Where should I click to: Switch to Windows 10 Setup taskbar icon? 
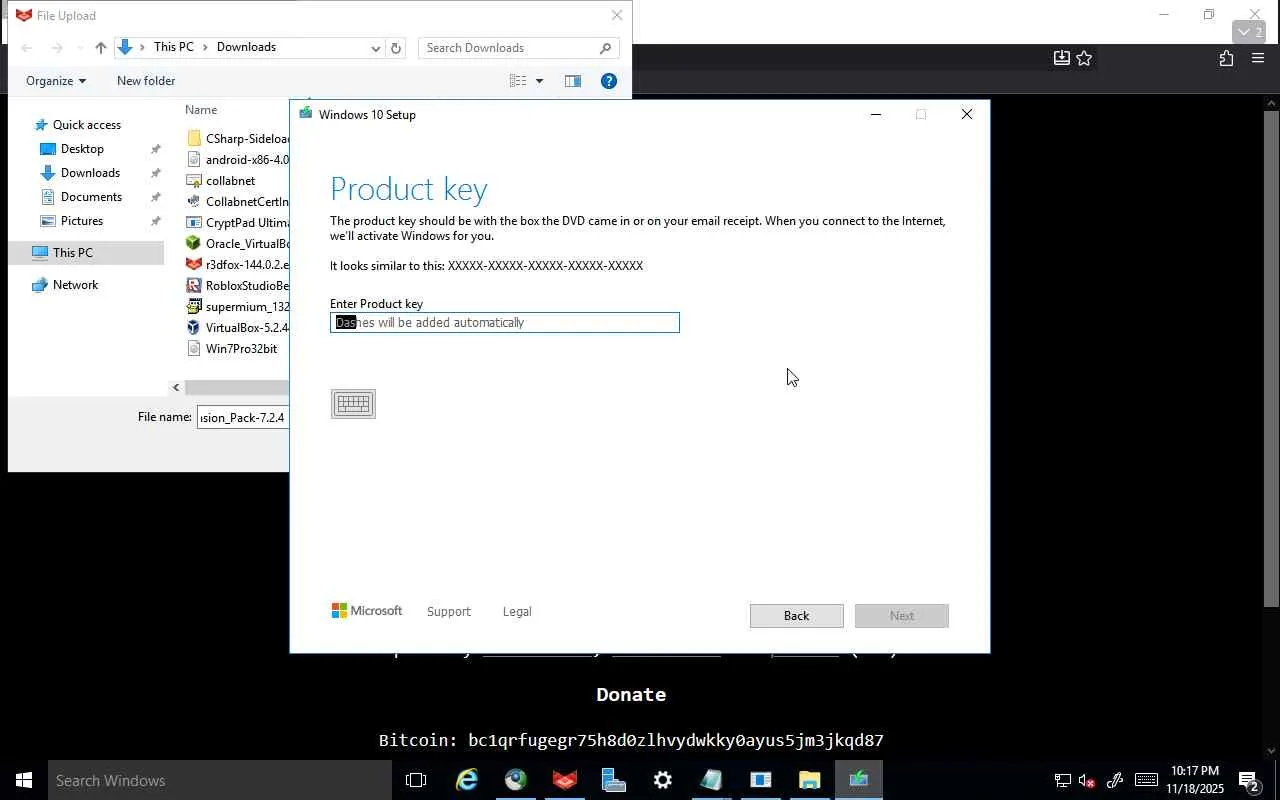click(858, 780)
